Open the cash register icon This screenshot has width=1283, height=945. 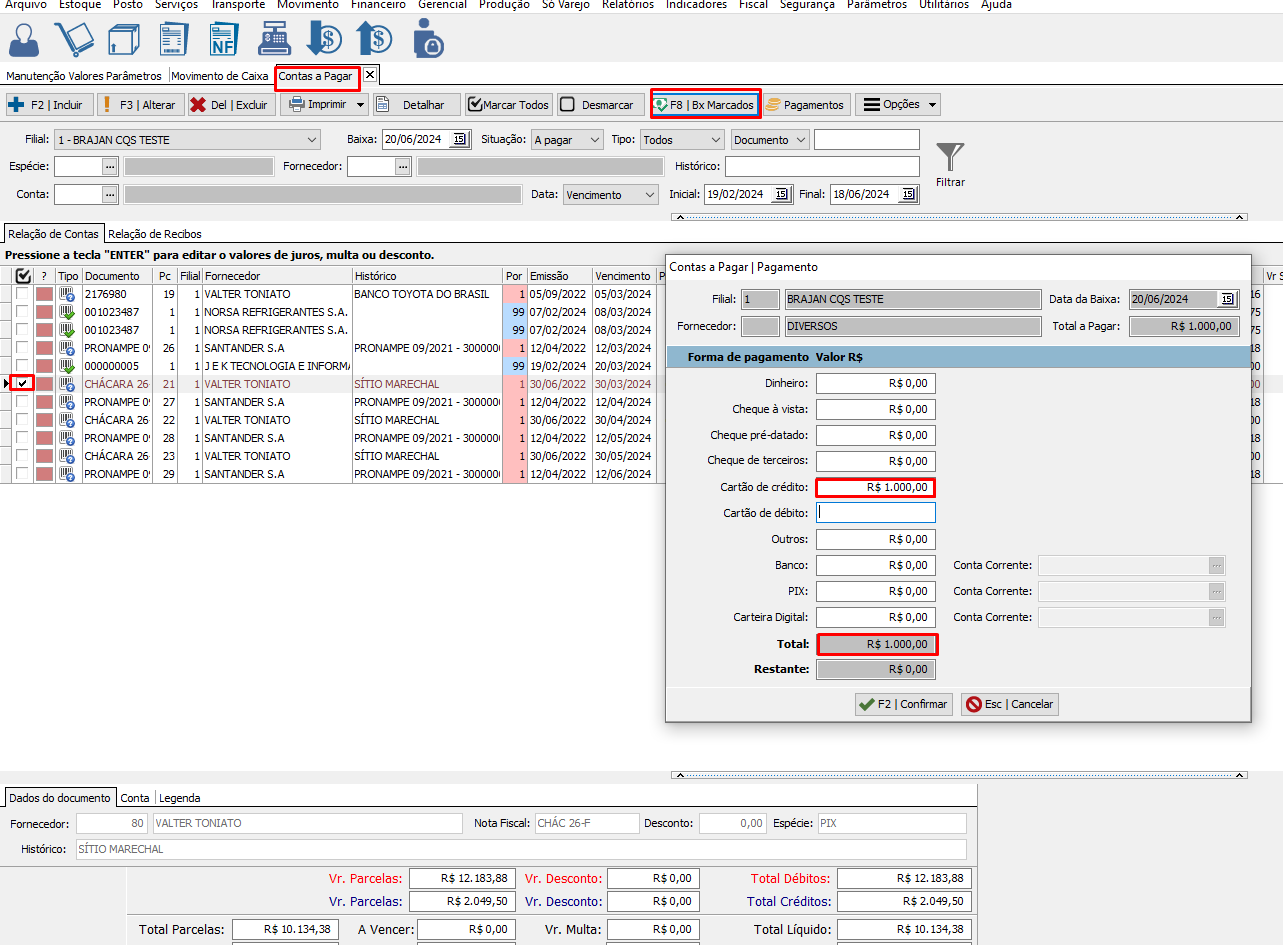[x=274, y=39]
